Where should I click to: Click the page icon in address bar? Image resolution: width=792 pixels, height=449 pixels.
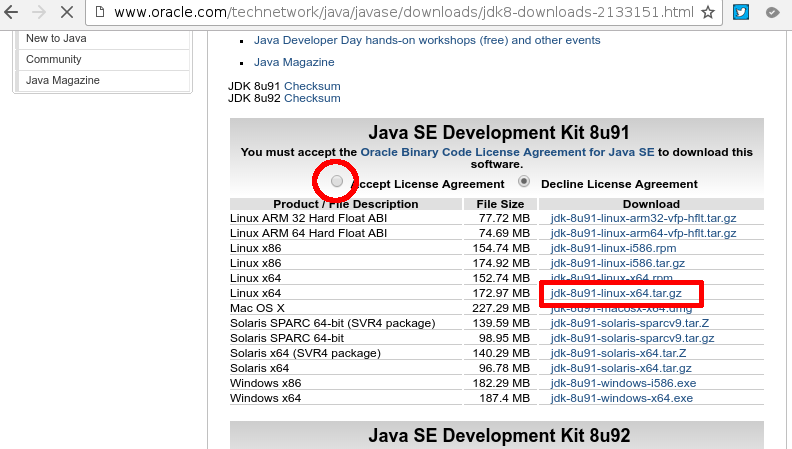point(100,12)
